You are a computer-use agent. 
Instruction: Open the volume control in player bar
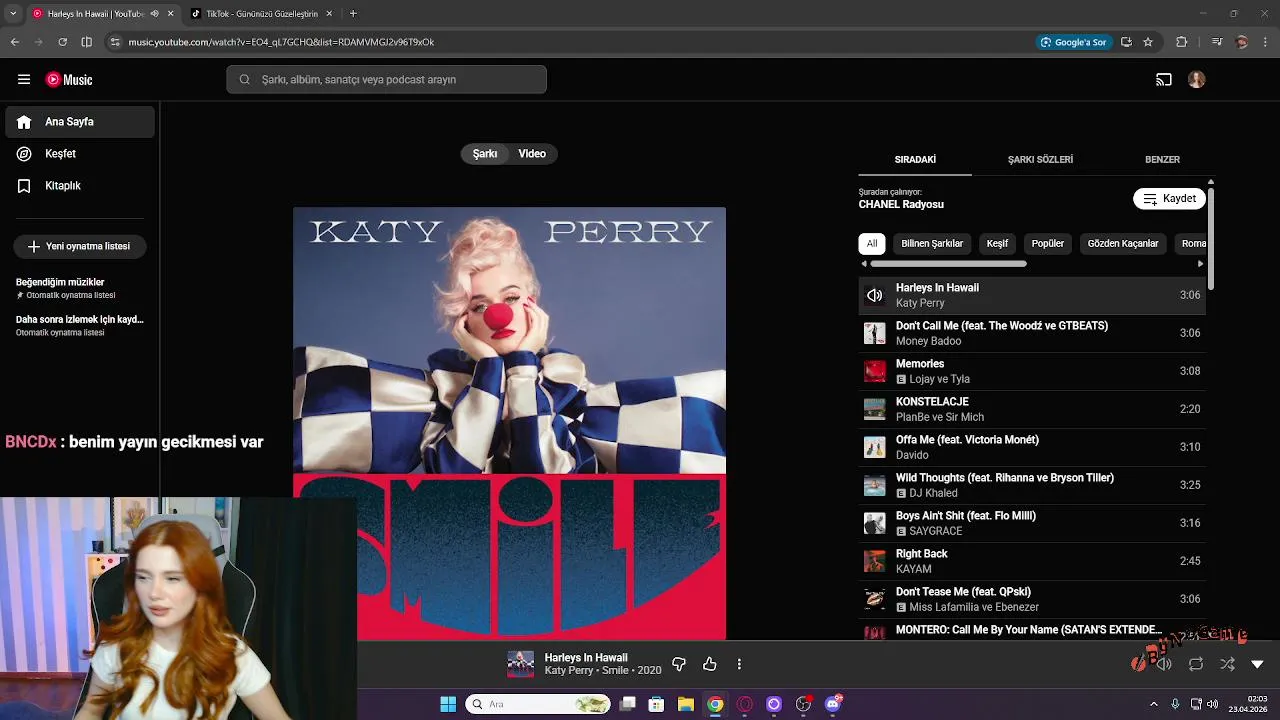1164,664
